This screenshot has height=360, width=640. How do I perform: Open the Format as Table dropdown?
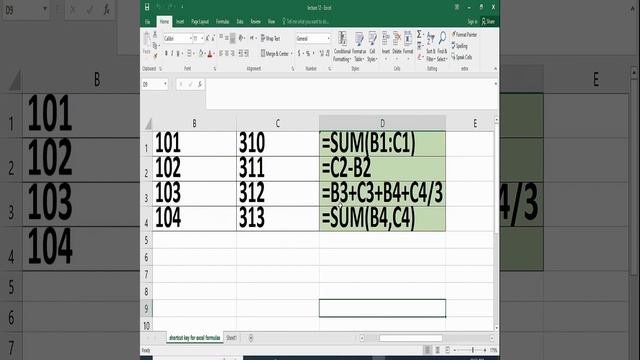[359, 47]
